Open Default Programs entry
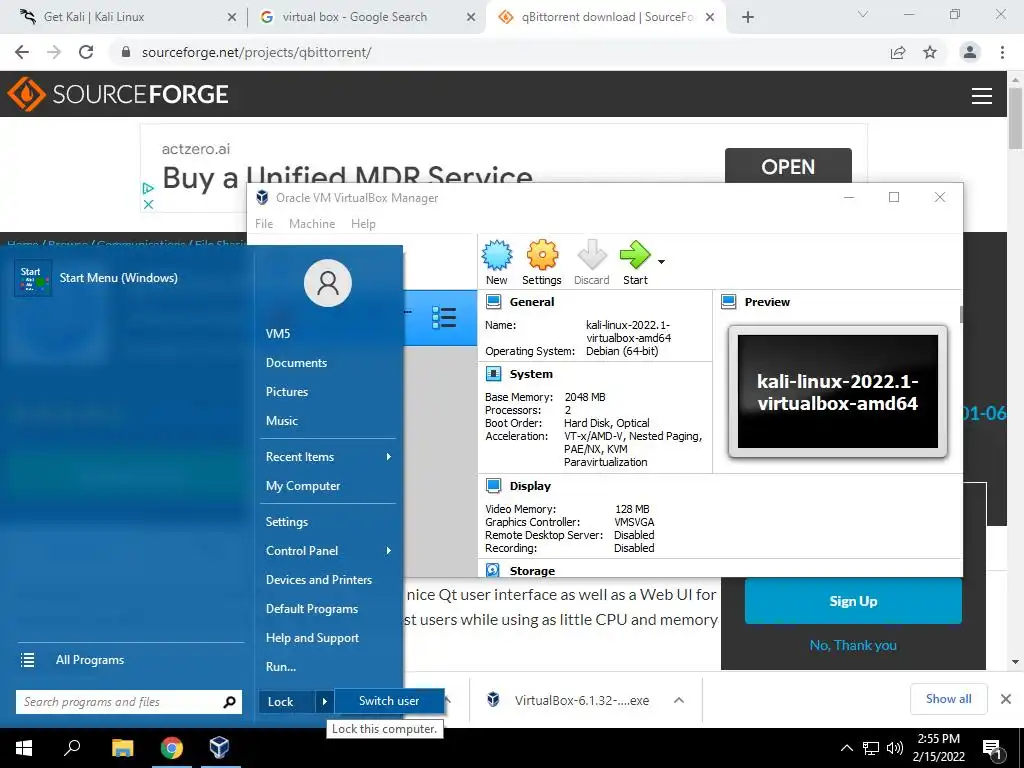This screenshot has height=768, width=1024. 312,609
